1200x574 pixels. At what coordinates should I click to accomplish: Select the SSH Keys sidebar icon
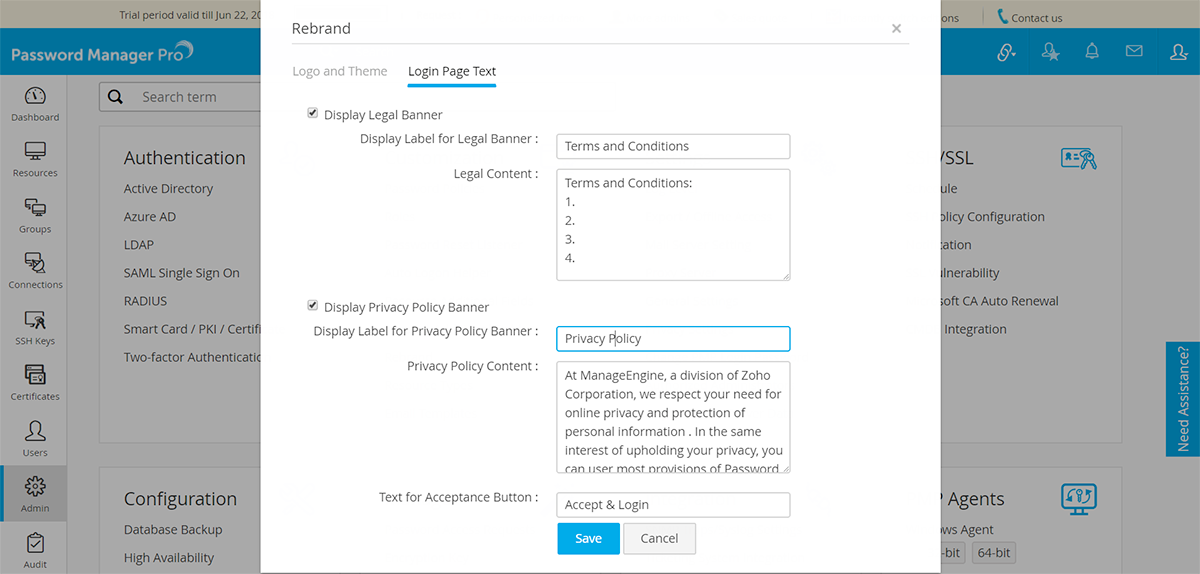35,327
